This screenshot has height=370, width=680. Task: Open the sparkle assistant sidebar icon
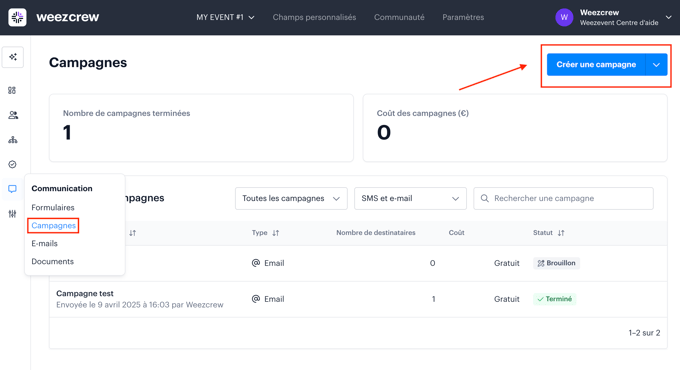coord(13,57)
